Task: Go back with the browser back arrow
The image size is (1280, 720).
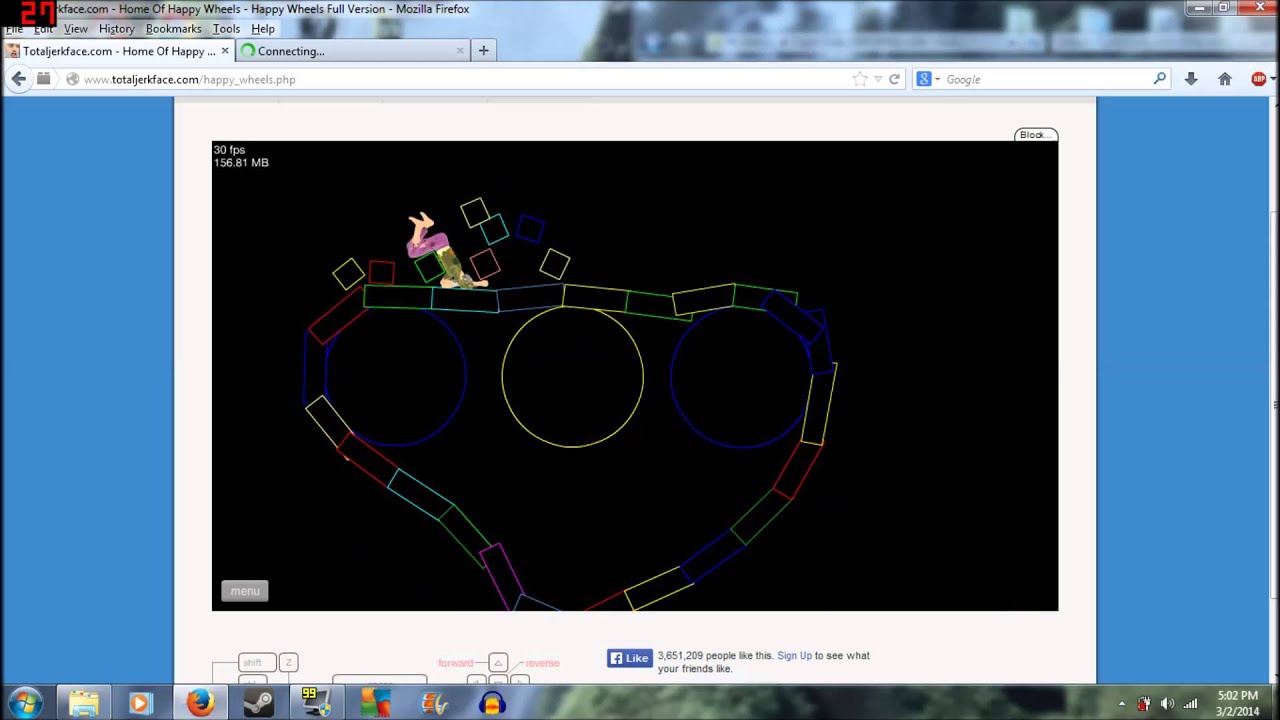Action: pos(18,79)
